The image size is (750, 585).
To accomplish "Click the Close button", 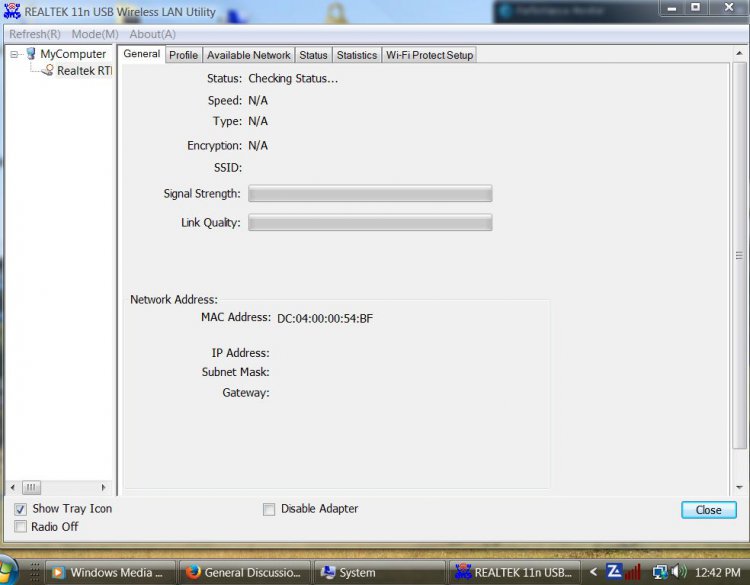I will [708, 510].
